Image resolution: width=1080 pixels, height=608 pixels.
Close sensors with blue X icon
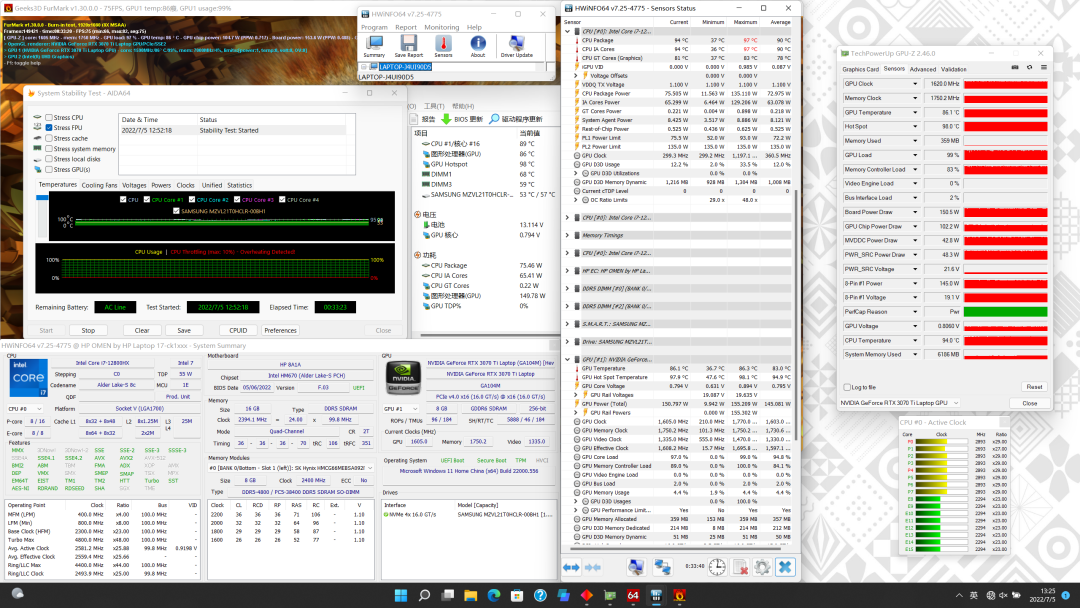(785, 567)
